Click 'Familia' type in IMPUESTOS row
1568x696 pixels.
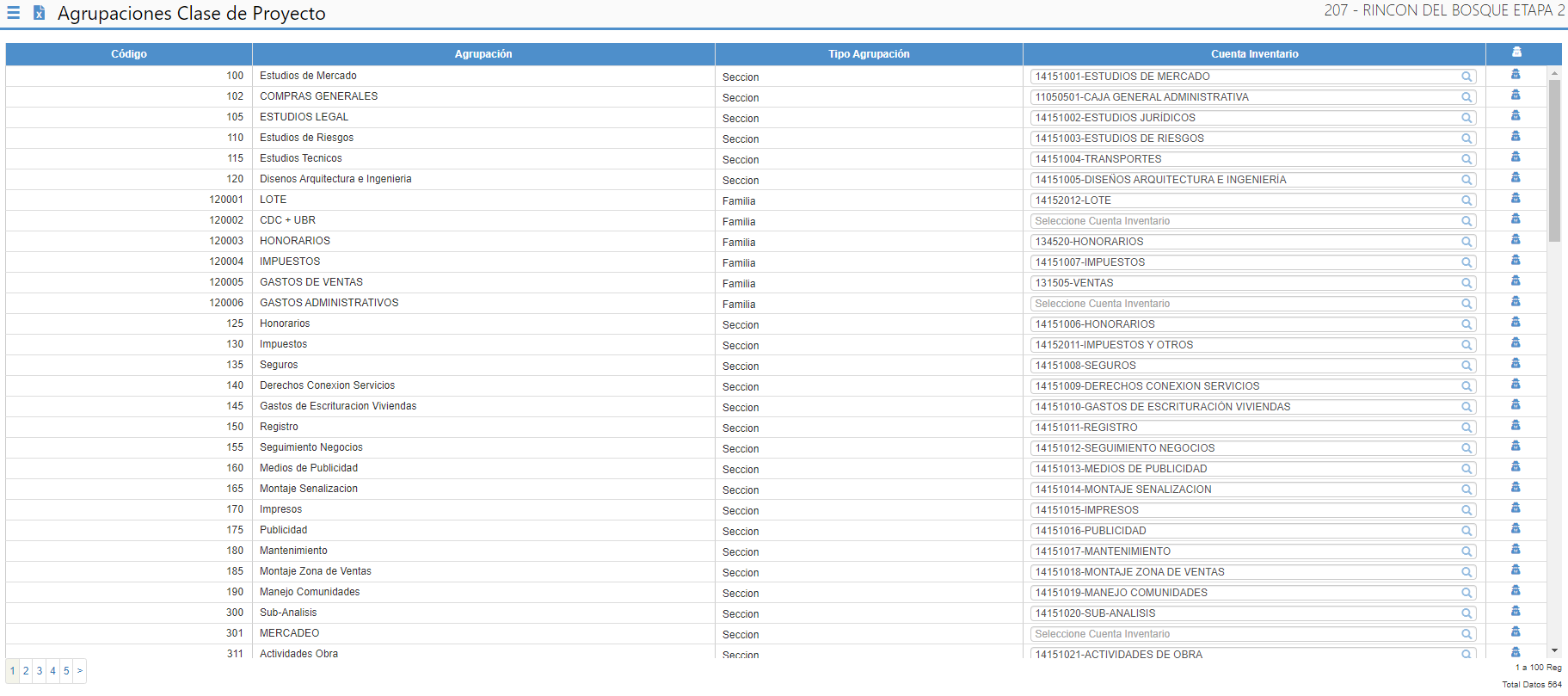coord(739,263)
